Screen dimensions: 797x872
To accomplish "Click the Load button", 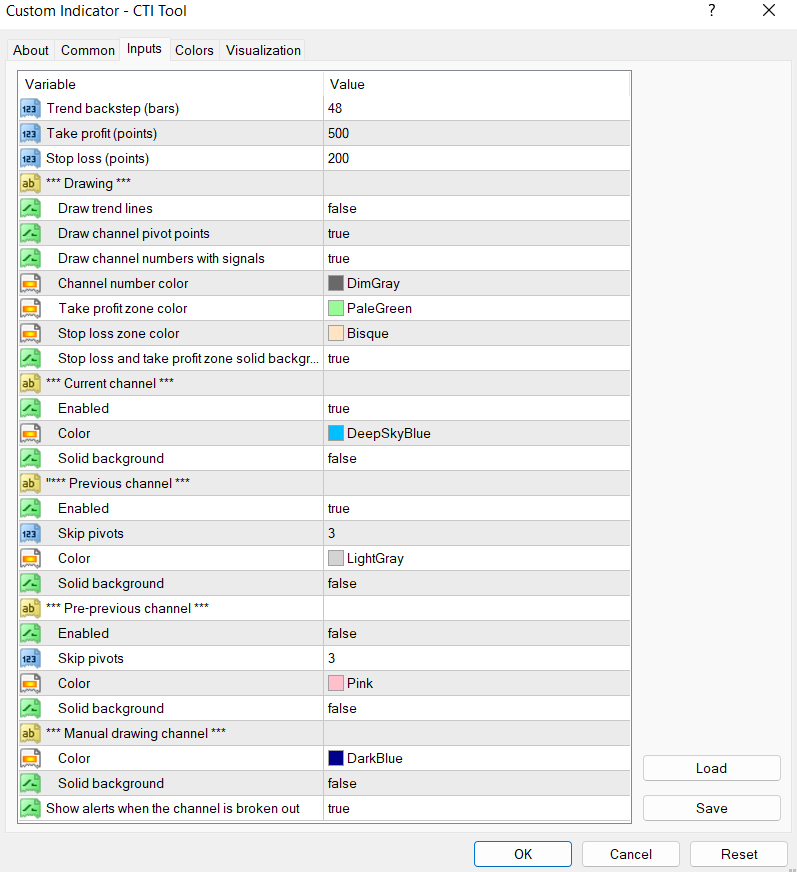I will [x=711, y=768].
